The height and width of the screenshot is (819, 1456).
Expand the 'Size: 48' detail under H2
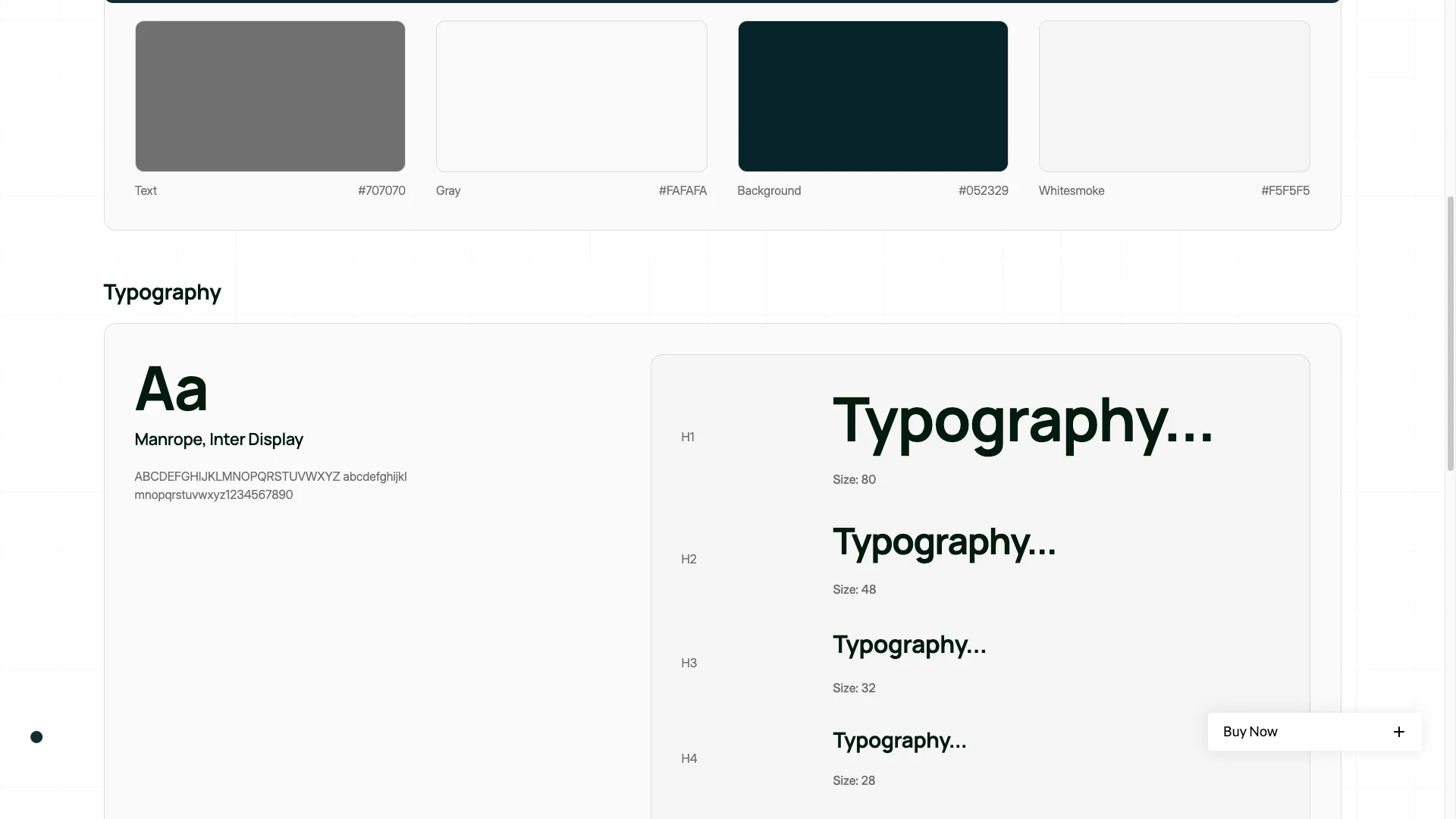click(854, 589)
